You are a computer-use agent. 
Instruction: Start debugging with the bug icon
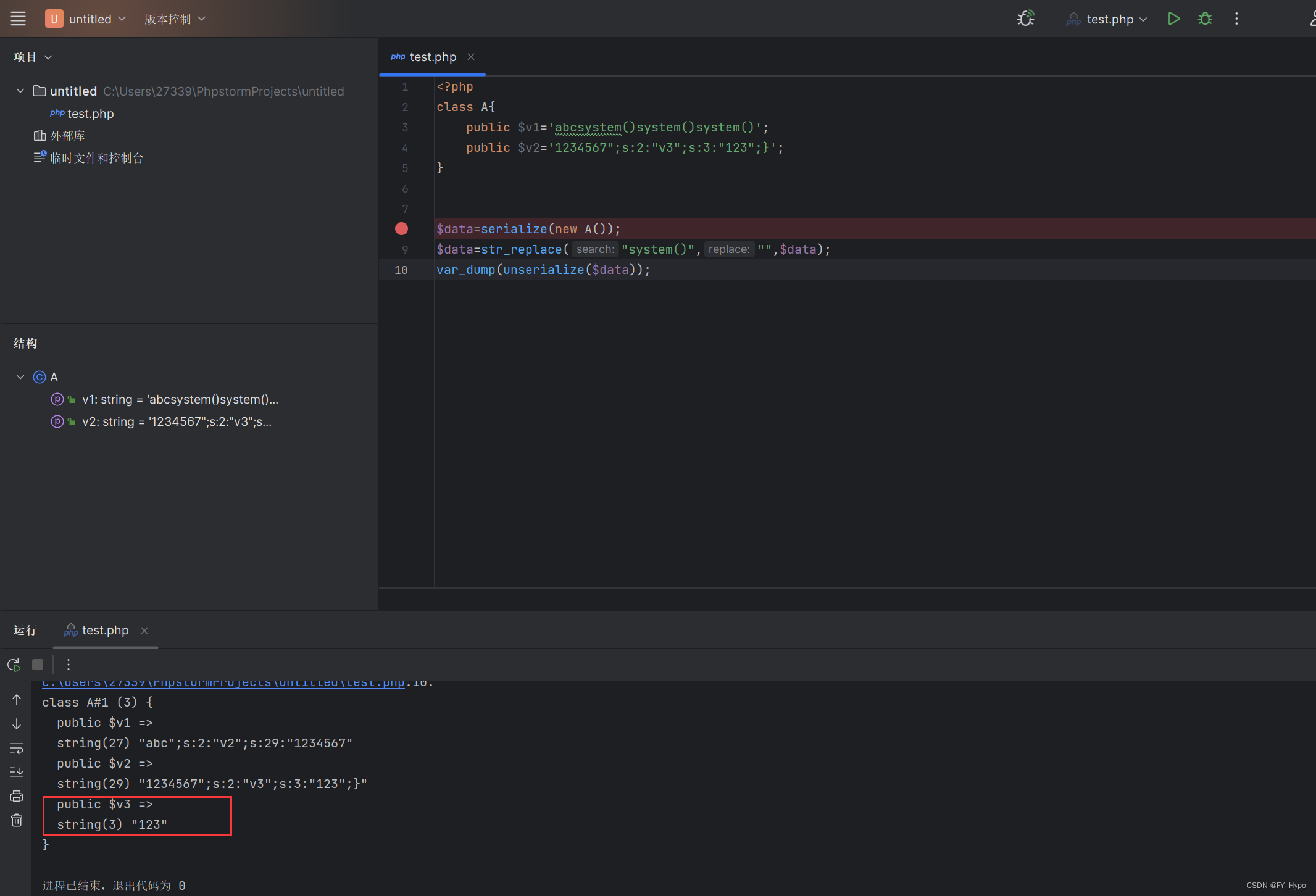click(x=1204, y=19)
